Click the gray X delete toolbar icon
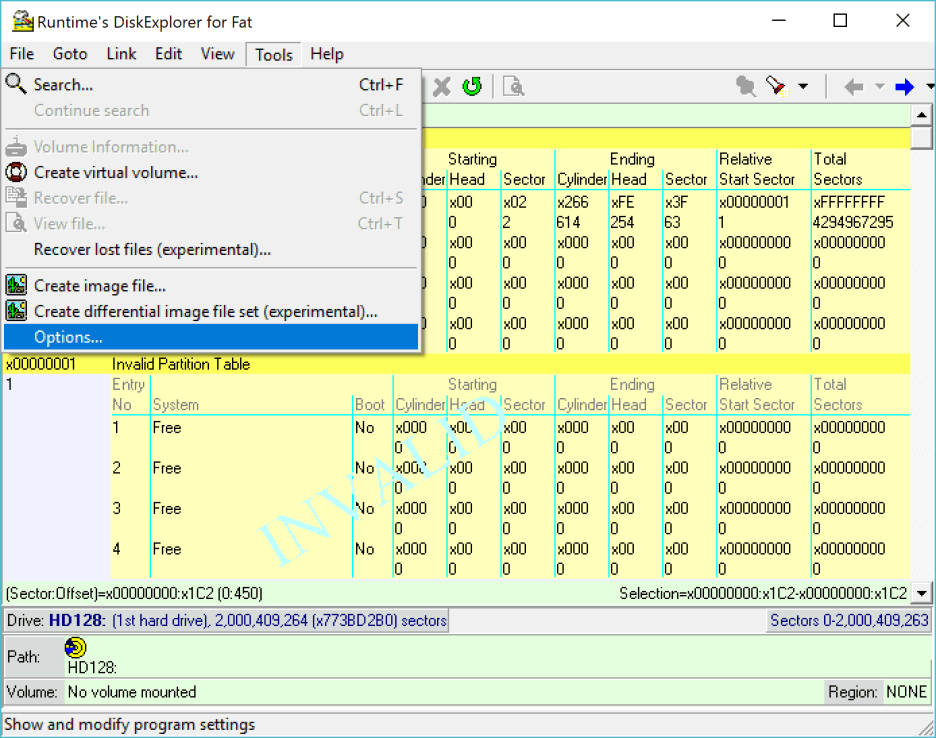Screen dimensions: 936x738 pyautogui.click(x=442, y=87)
